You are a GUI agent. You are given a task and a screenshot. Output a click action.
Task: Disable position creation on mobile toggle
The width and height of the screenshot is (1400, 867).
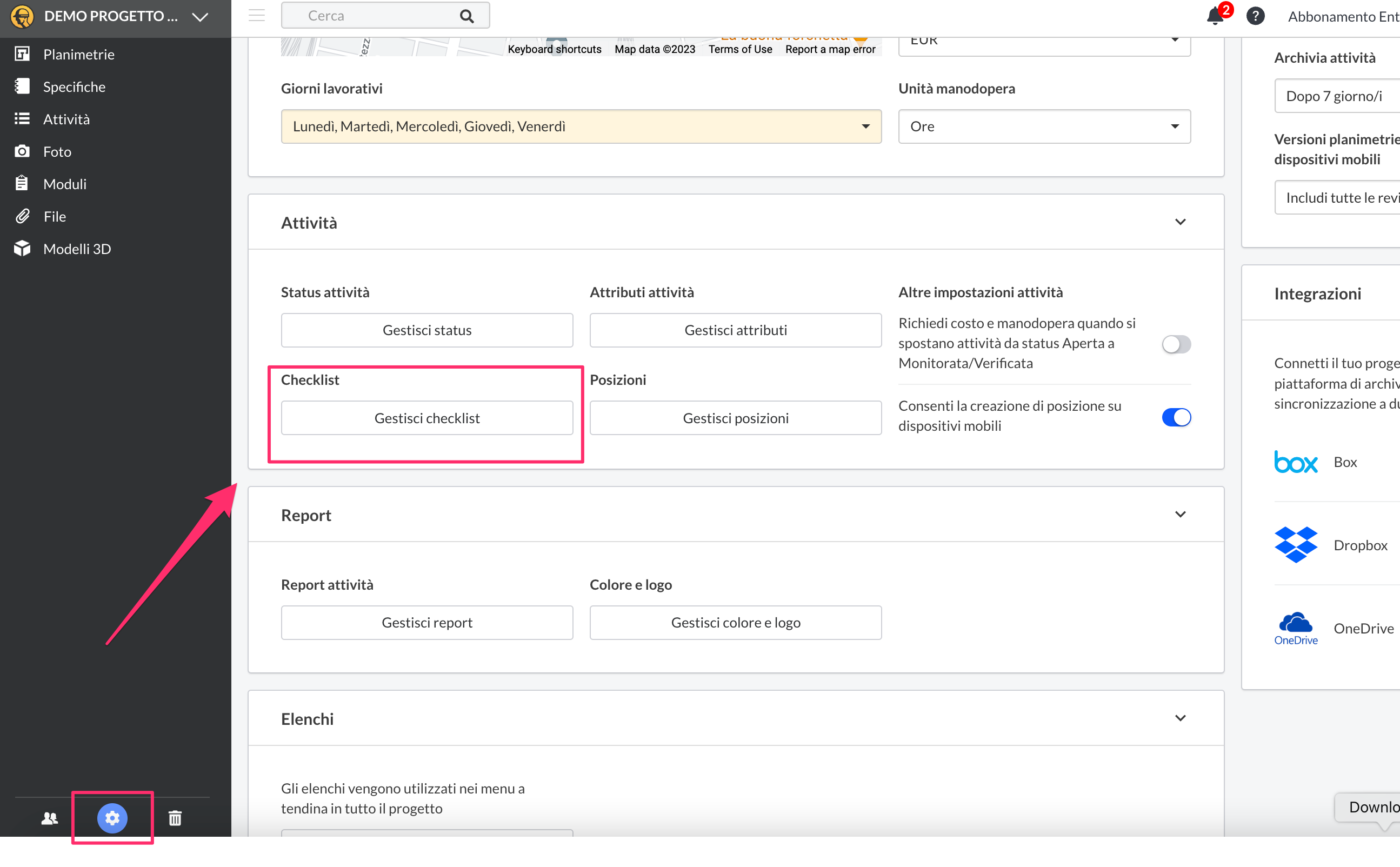[1176, 417]
